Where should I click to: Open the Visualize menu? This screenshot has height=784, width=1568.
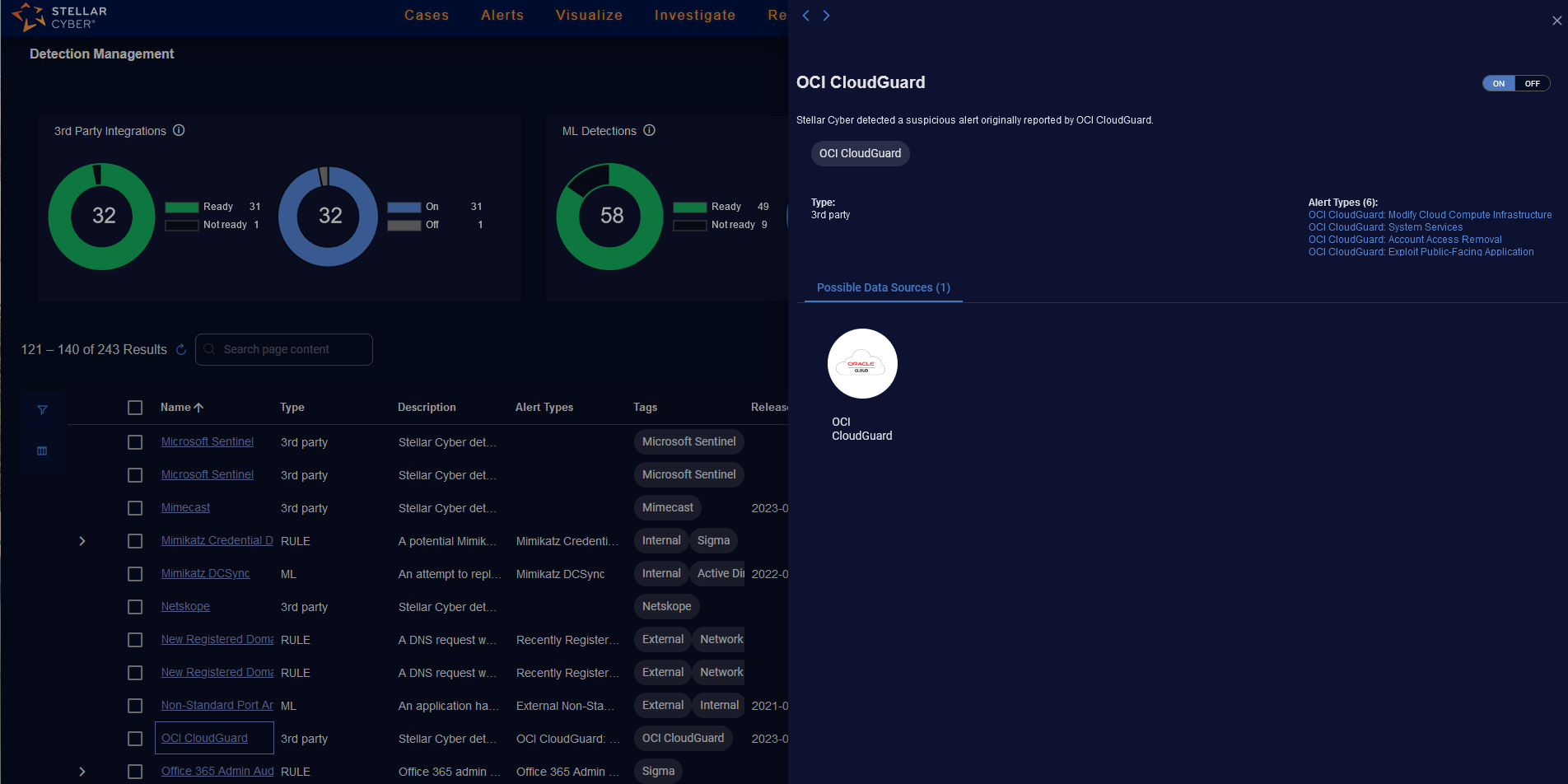tap(589, 16)
